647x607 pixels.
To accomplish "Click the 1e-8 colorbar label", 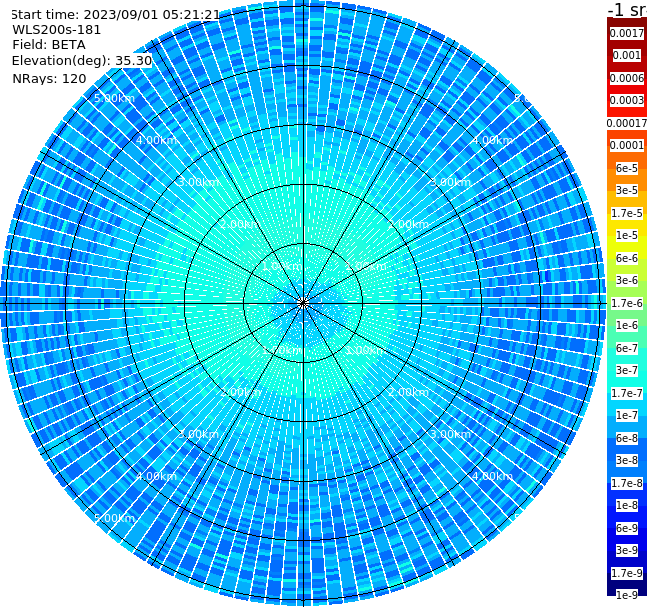I will click(627, 505).
